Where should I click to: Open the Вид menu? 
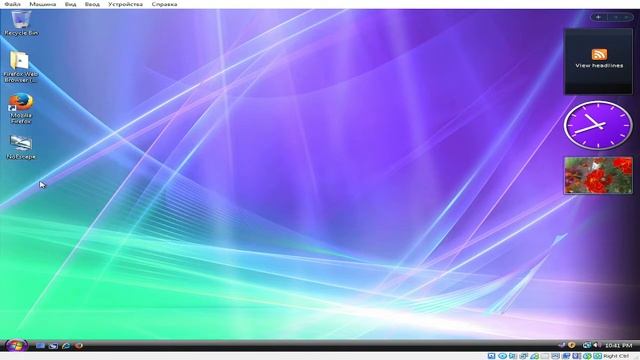pyautogui.click(x=71, y=4)
